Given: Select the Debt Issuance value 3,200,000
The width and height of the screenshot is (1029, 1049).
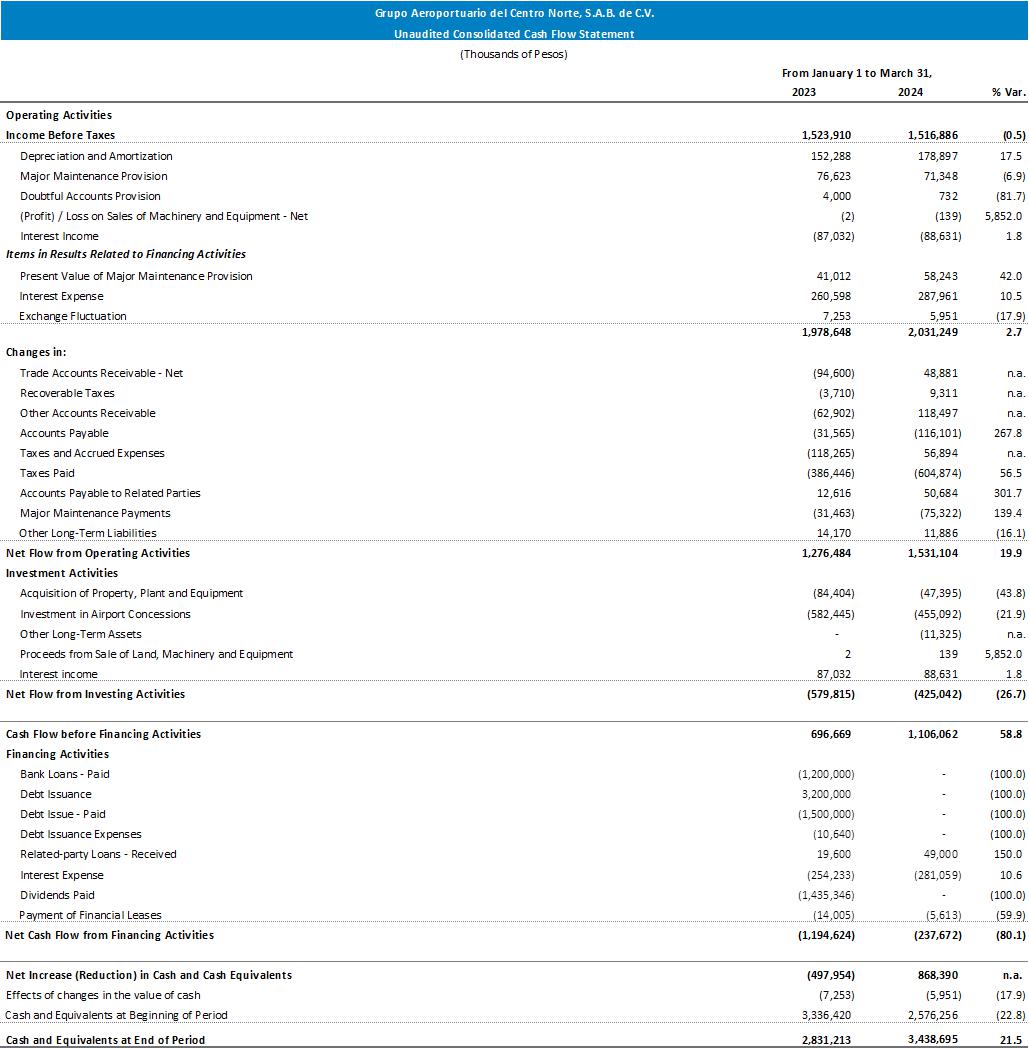Looking at the screenshot, I should pyautogui.click(x=826, y=794).
